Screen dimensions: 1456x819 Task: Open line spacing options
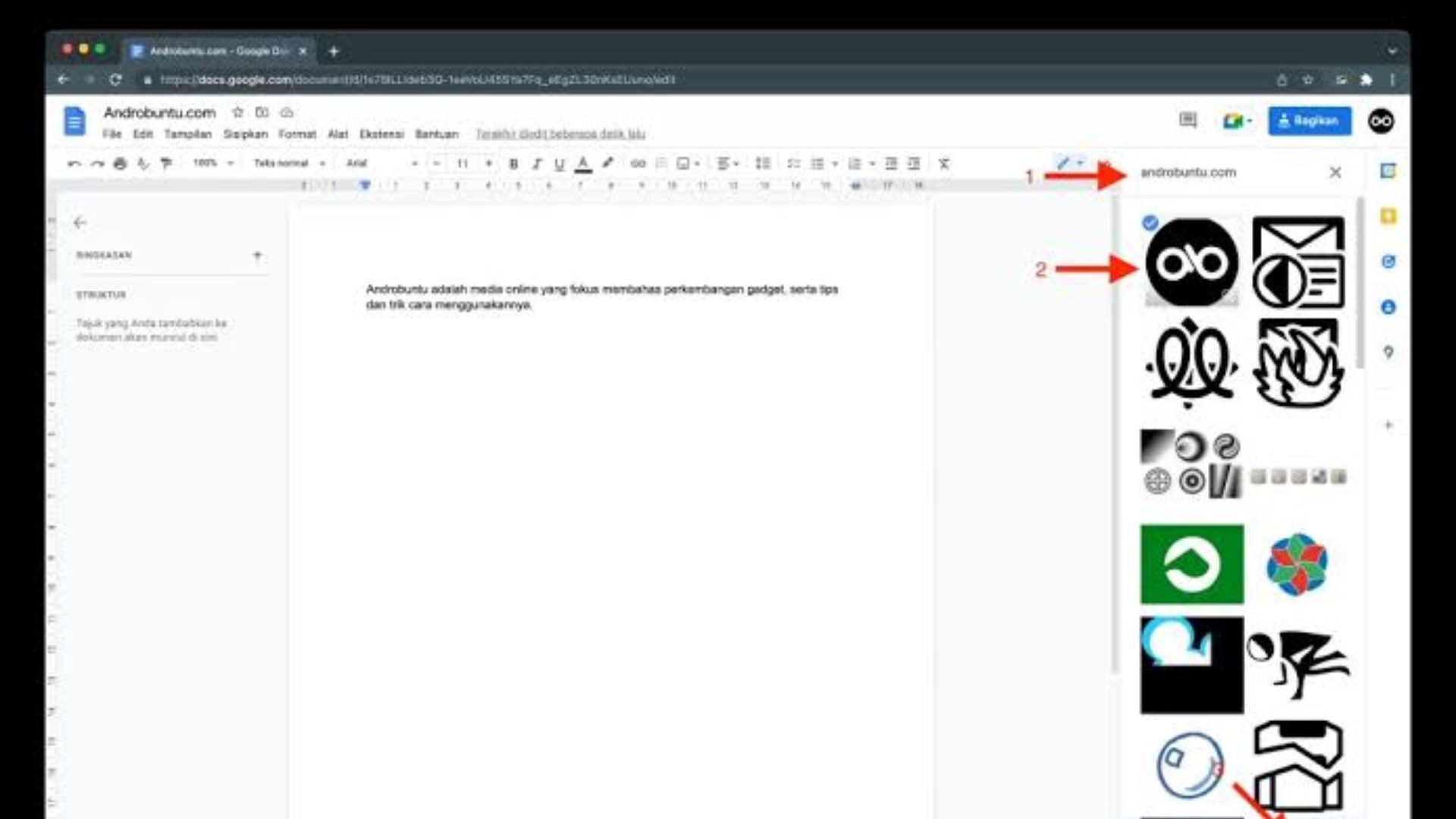click(763, 164)
